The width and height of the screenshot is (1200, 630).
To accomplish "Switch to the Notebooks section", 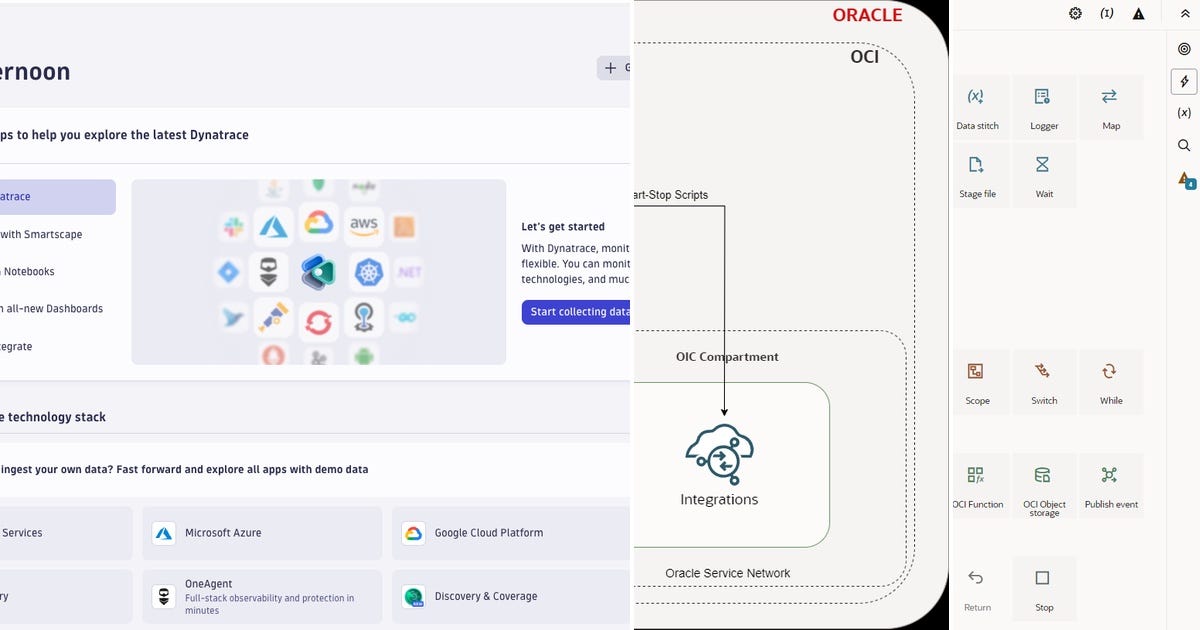I will [x=28, y=271].
